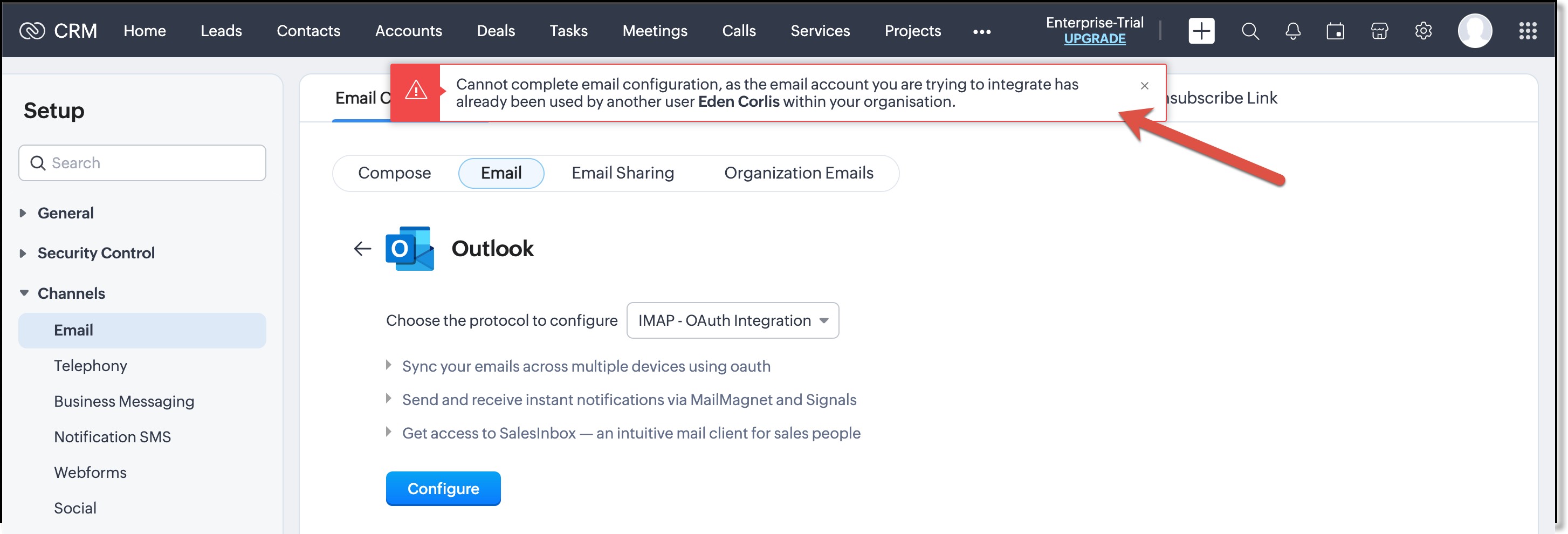Screen dimensions: 1568x534
Task: Click the back arrow beside Outlook
Action: [362, 249]
